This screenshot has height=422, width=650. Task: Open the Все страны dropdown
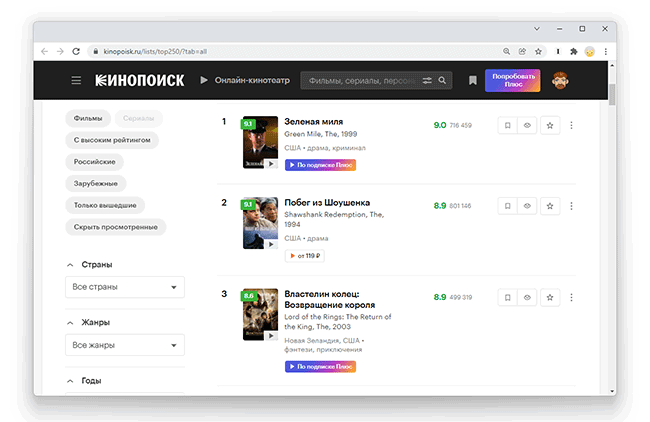(125, 287)
